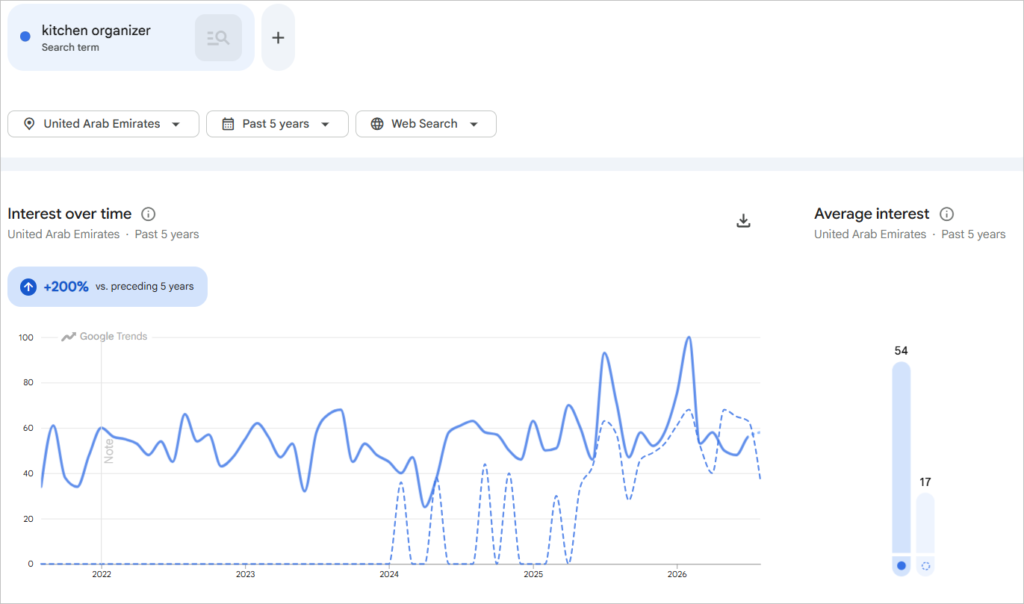
Task: Click the search explore icon in term chip
Action: pos(218,38)
